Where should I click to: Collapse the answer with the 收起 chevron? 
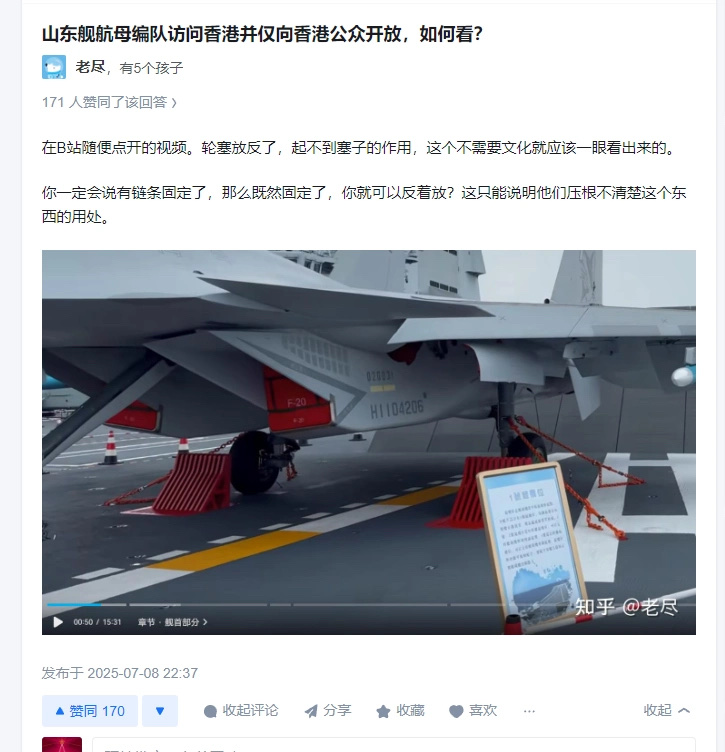click(666, 710)
